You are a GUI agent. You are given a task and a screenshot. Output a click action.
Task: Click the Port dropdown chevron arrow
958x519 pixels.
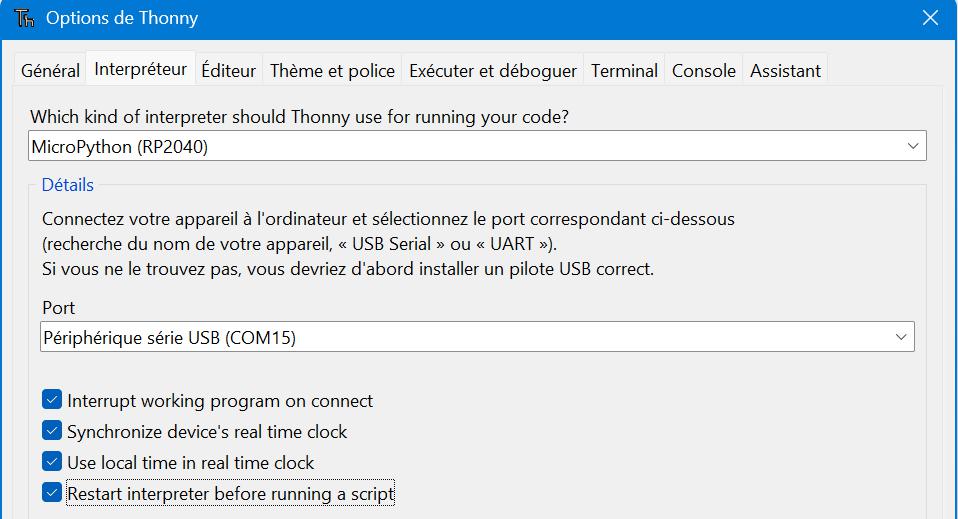pyautogui.click(x=900, y=337)
